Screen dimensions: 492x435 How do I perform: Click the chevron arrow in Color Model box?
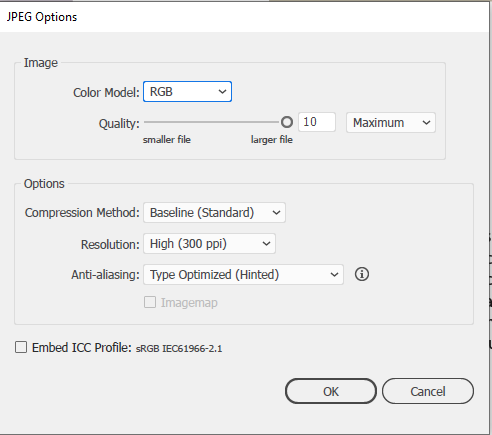222,92
